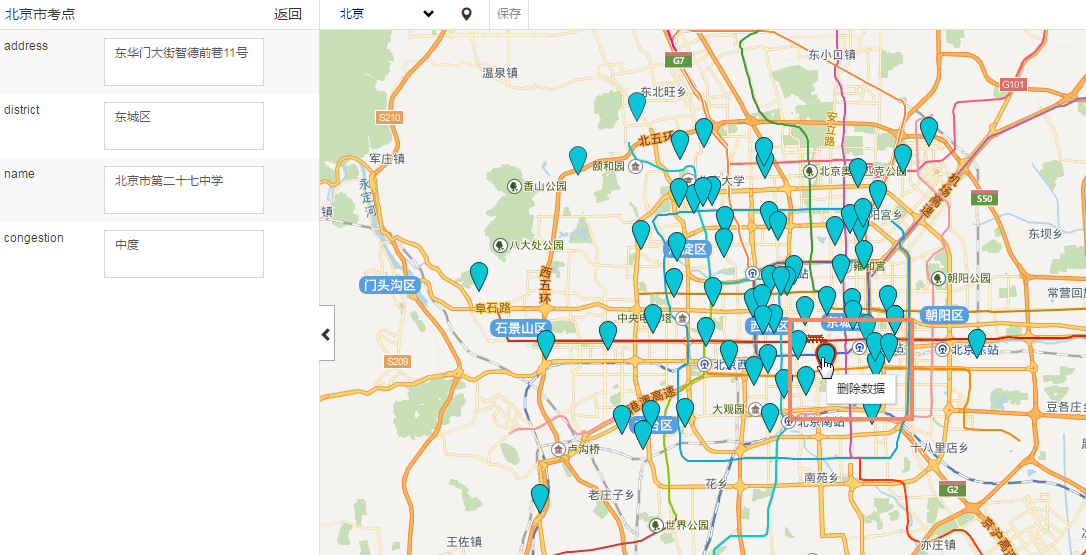1086x555 pixels.
Task: Select the marker just right of 卢沟桥
Action: pos(643,434)
